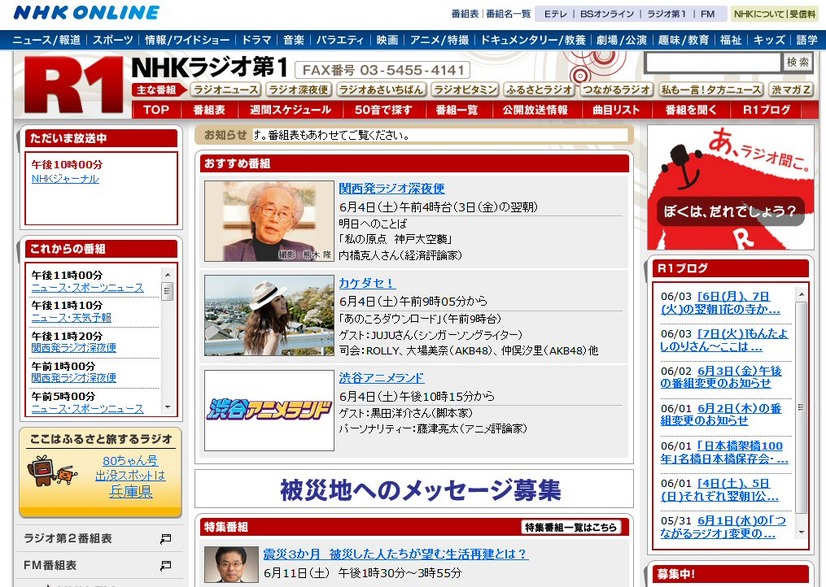Select the 番組表 tab in red bar
Image resolution: width=826 pixels, height=587 pixels.
point(209,110)
